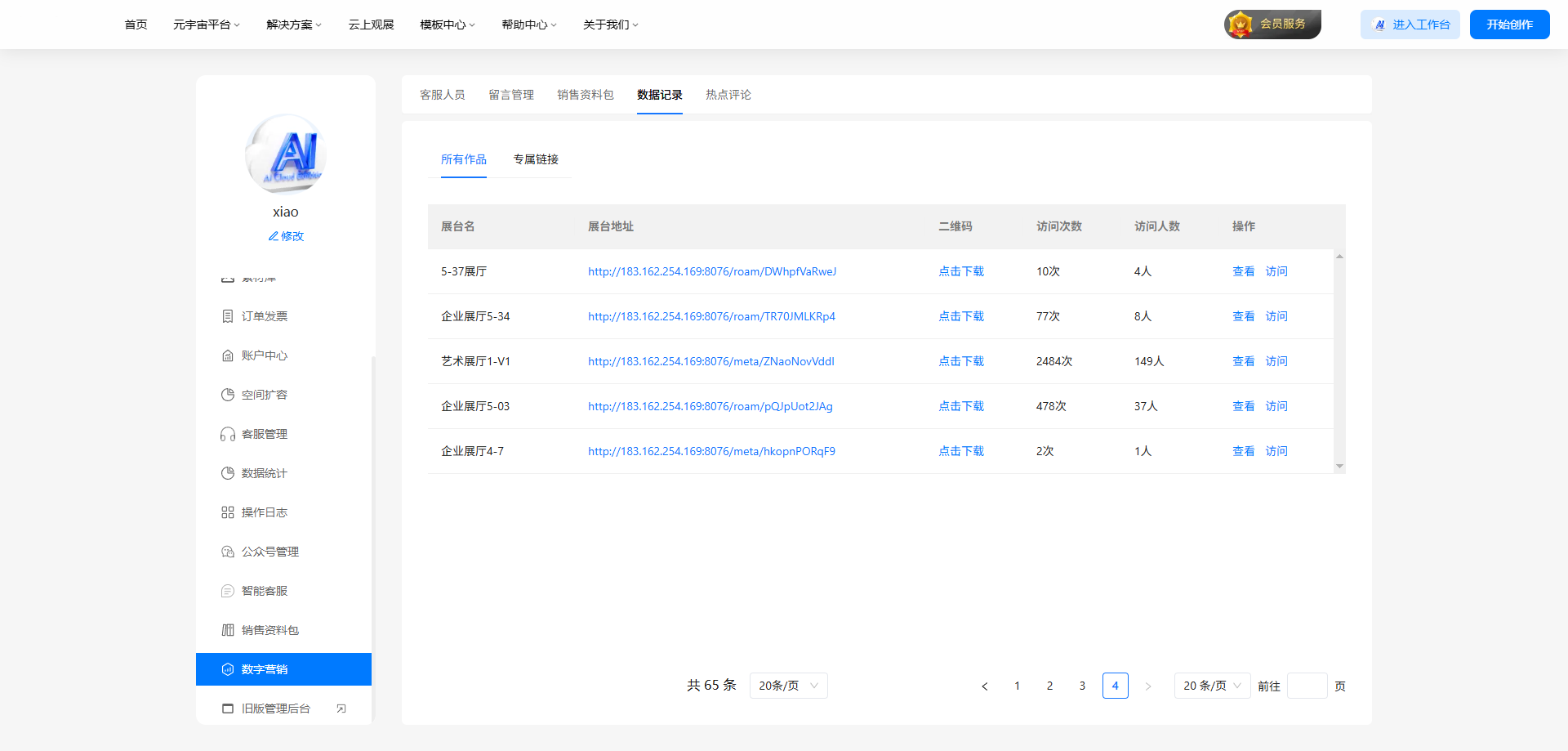1568x751 pixels.
Task: Switch to the 专属链接 tab
Action: (x=536, y=159)
